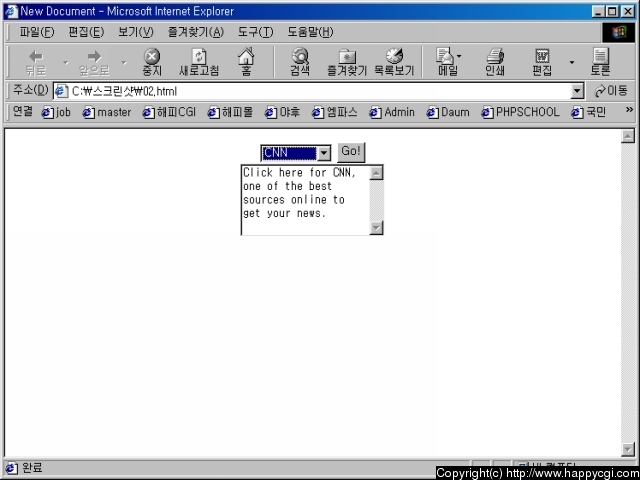Image resolution: width=640 pixels, height=480 pixels.
Task: Click the 연결 links bar label
Action: pos(22,111)
